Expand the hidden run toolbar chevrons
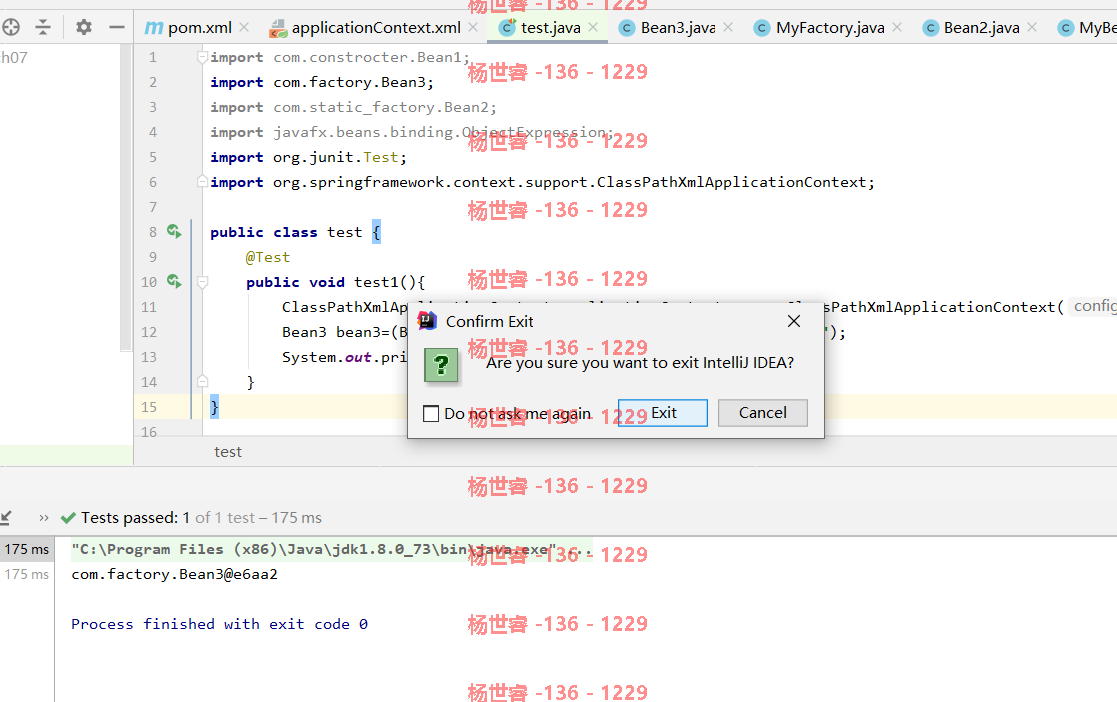This screenshot has height=702, width=1117. tap(44, 518)
